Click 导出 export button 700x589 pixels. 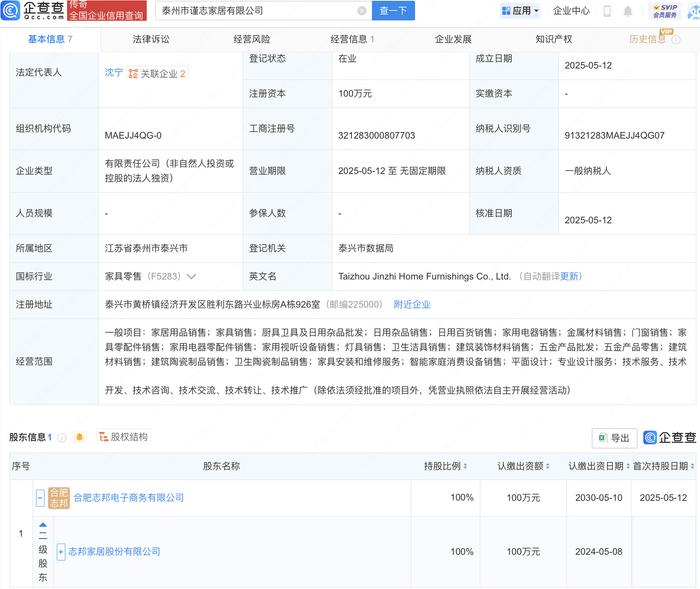point(614,438)
